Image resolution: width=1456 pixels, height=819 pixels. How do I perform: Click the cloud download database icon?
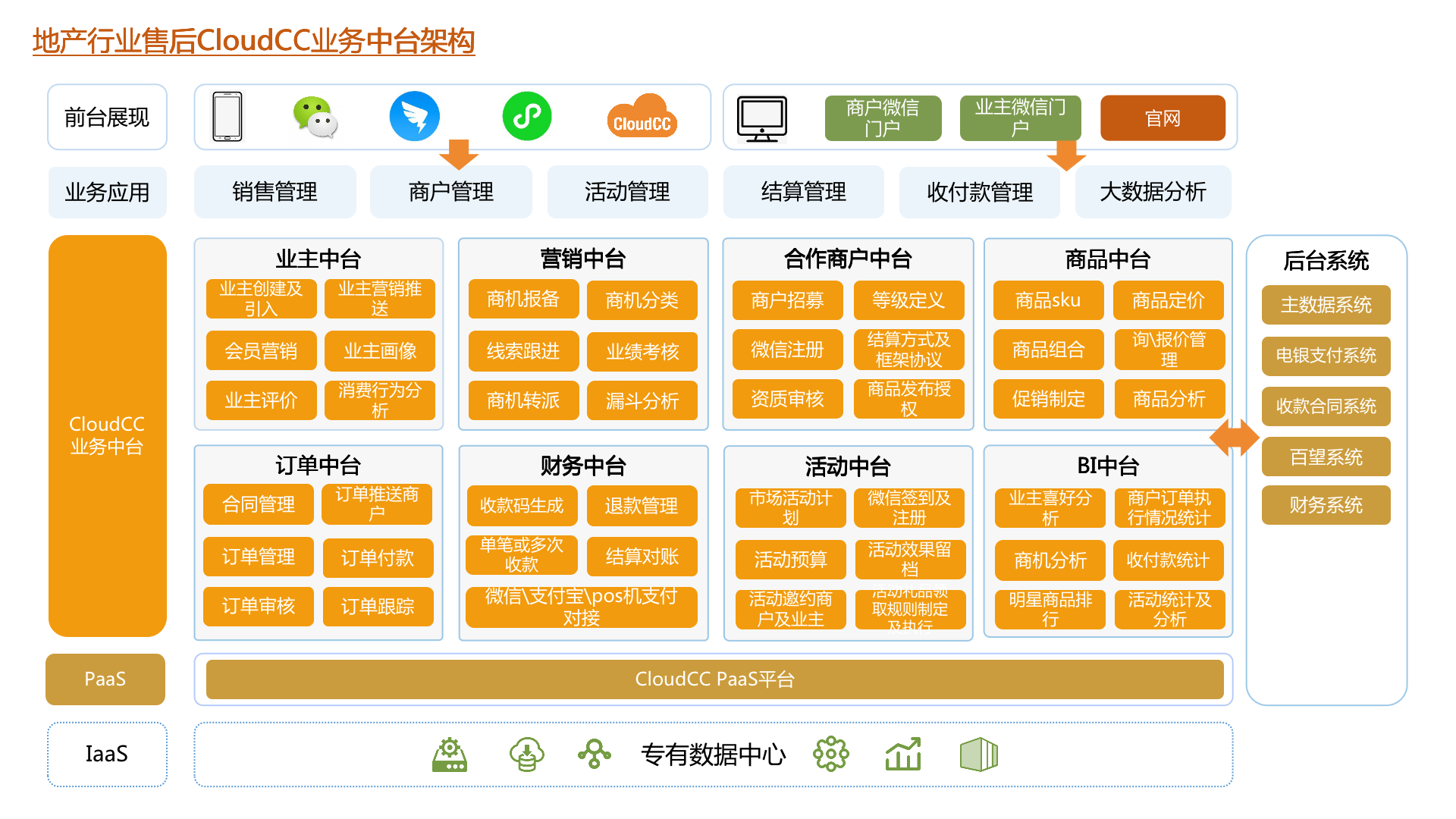(x=526, y=754)
